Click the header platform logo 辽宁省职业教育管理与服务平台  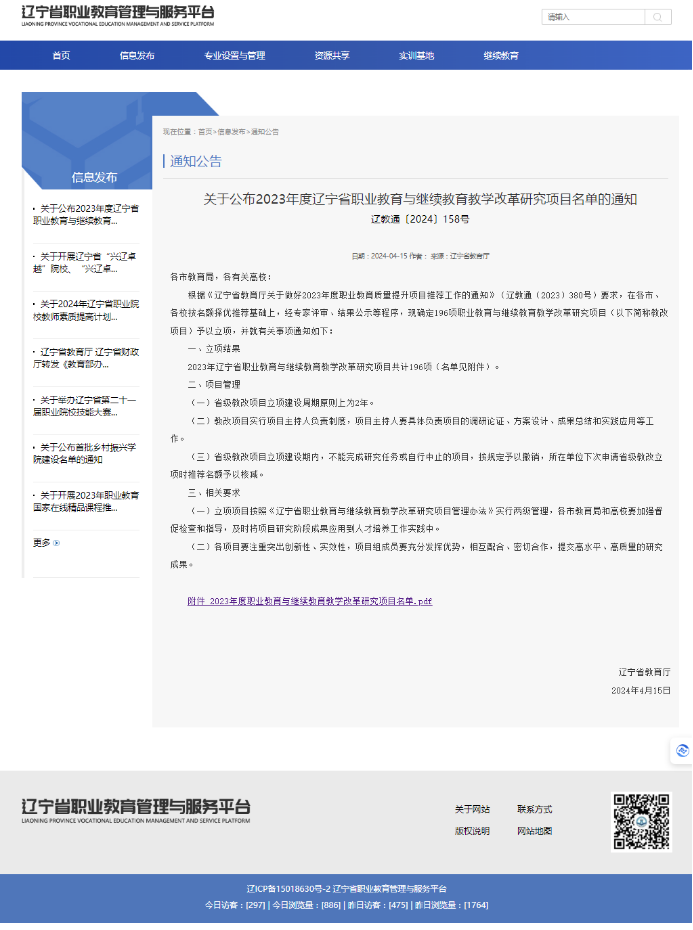(118, 17)
